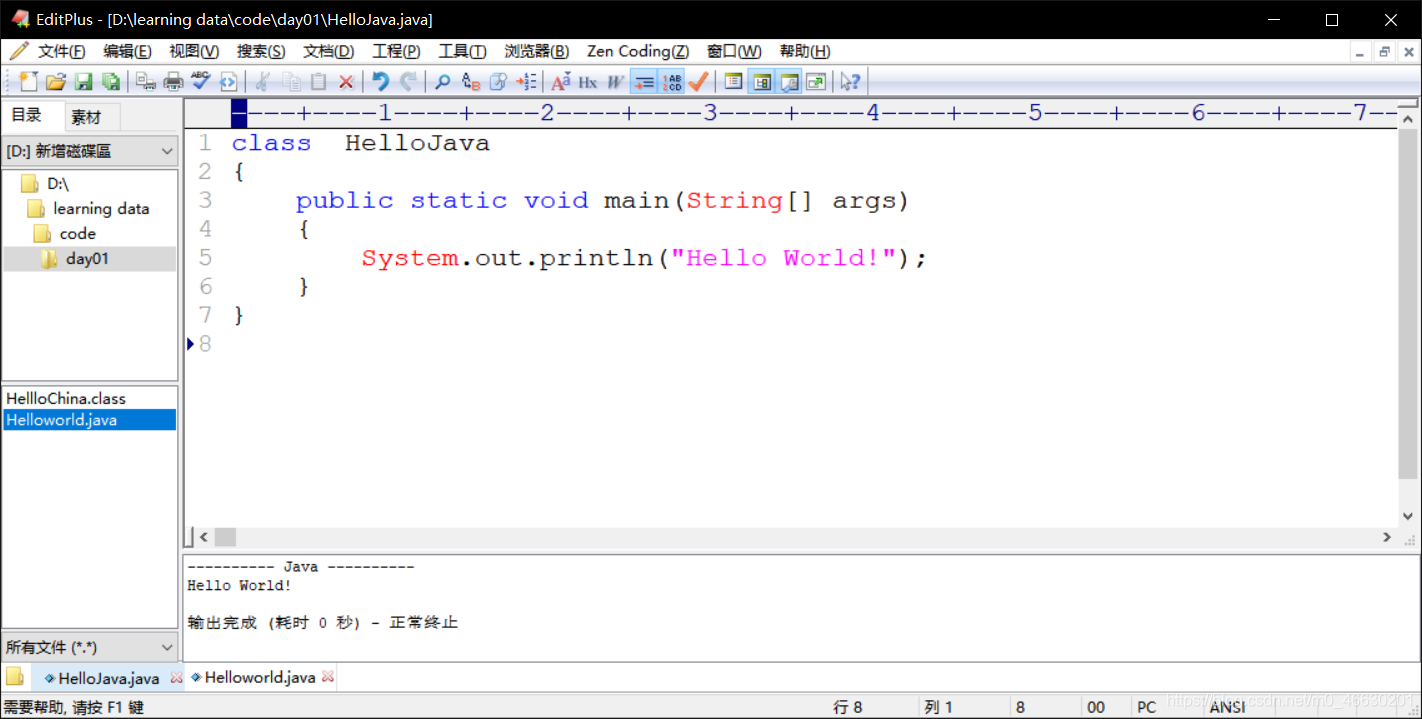Save the current file via Save icon
The height and width of the screenshot is (719, 1422).
click(84, 81)
